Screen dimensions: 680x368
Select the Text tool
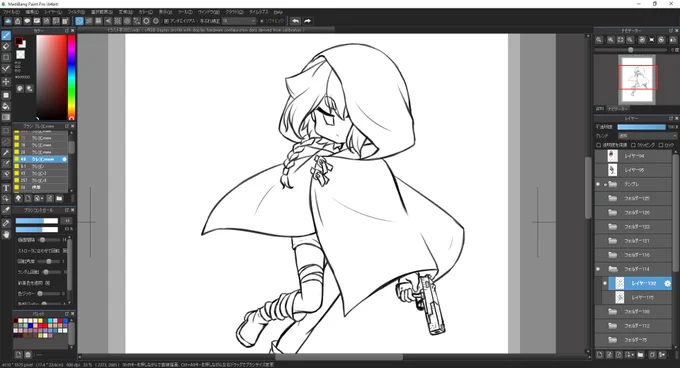tap(6, 188)
